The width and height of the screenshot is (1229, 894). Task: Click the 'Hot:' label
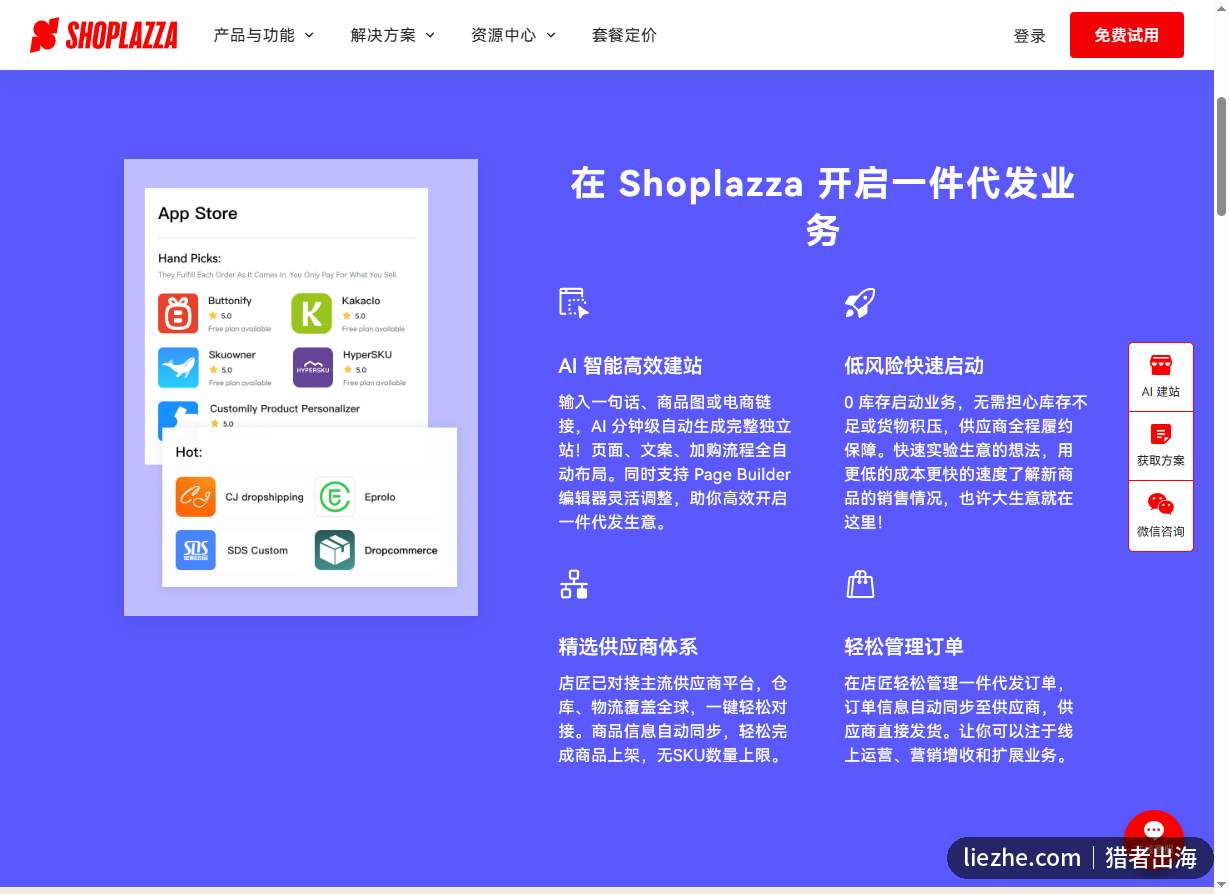click(x=188, y=452)
